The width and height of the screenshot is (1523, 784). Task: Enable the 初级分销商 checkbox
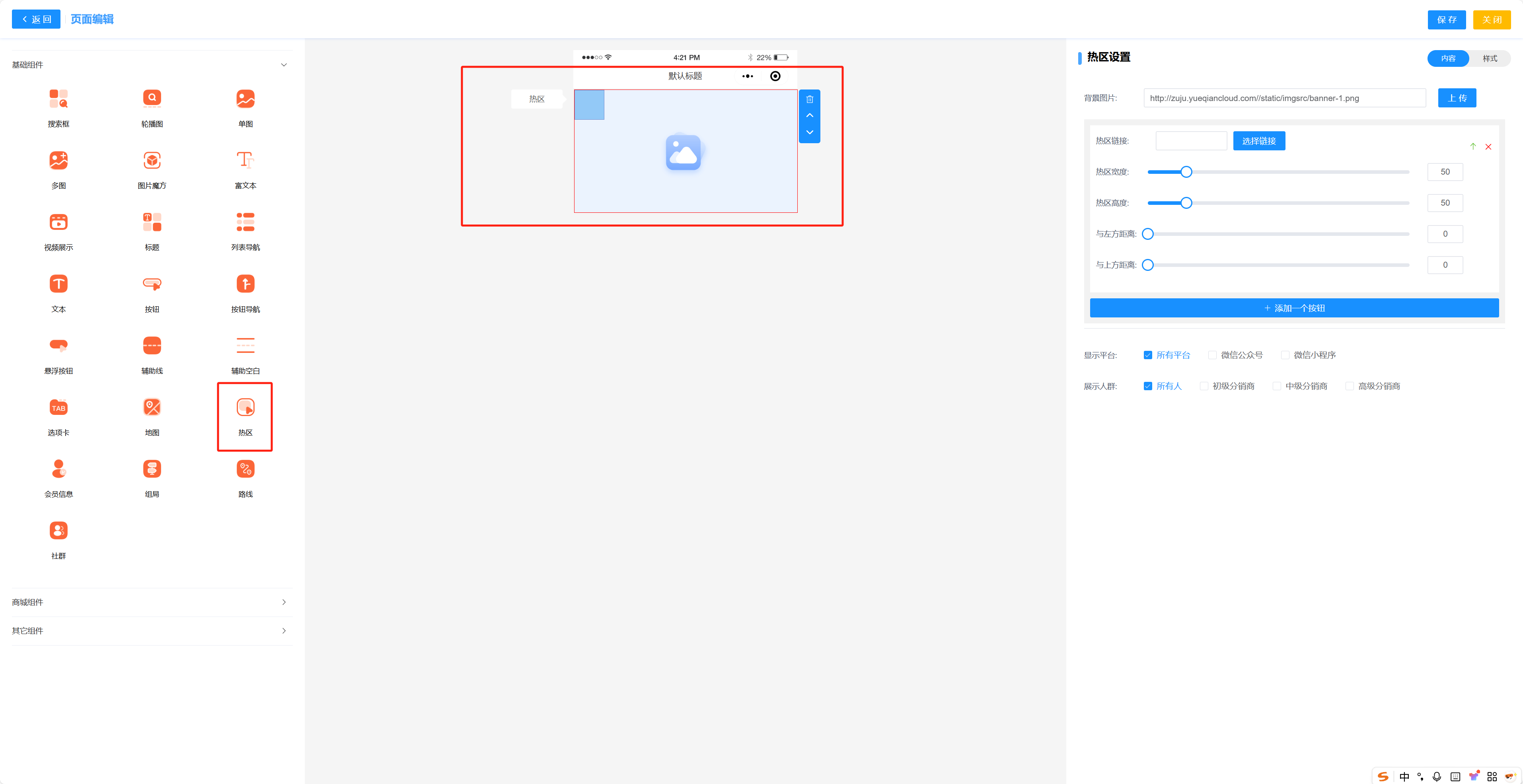click(x=1204, y=386)
